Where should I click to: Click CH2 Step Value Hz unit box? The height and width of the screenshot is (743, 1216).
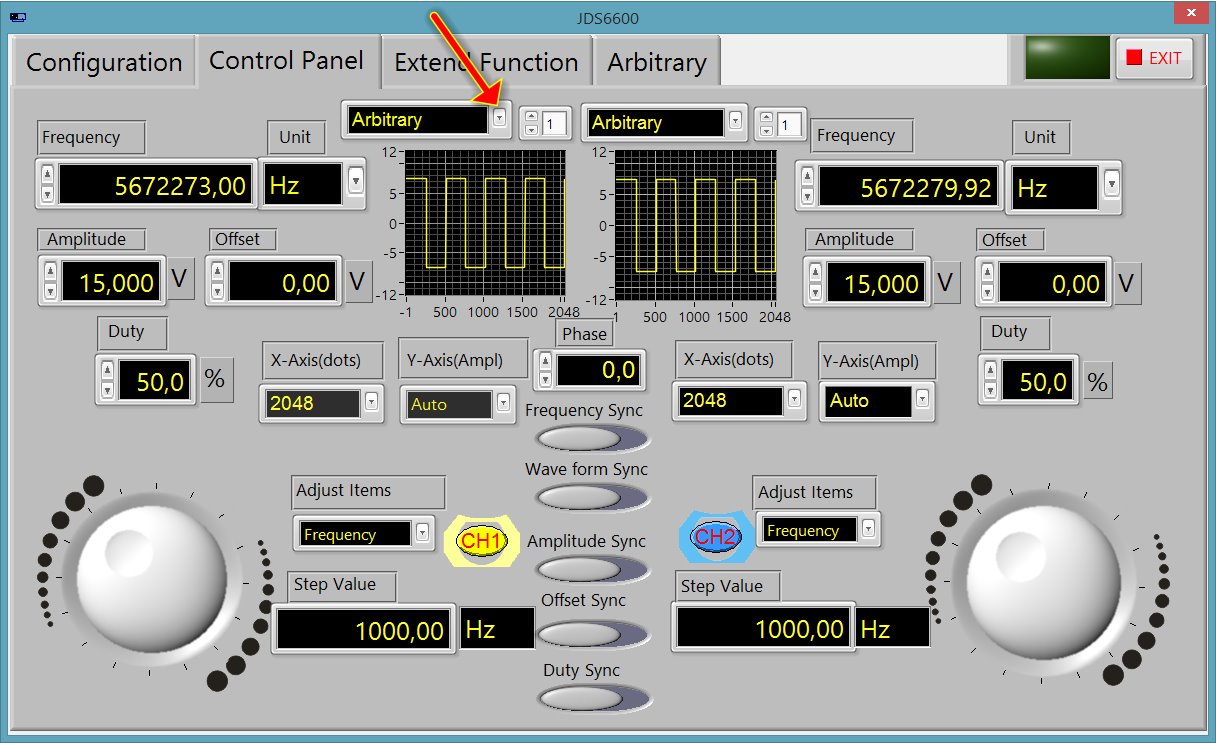[x=892, y=629]
